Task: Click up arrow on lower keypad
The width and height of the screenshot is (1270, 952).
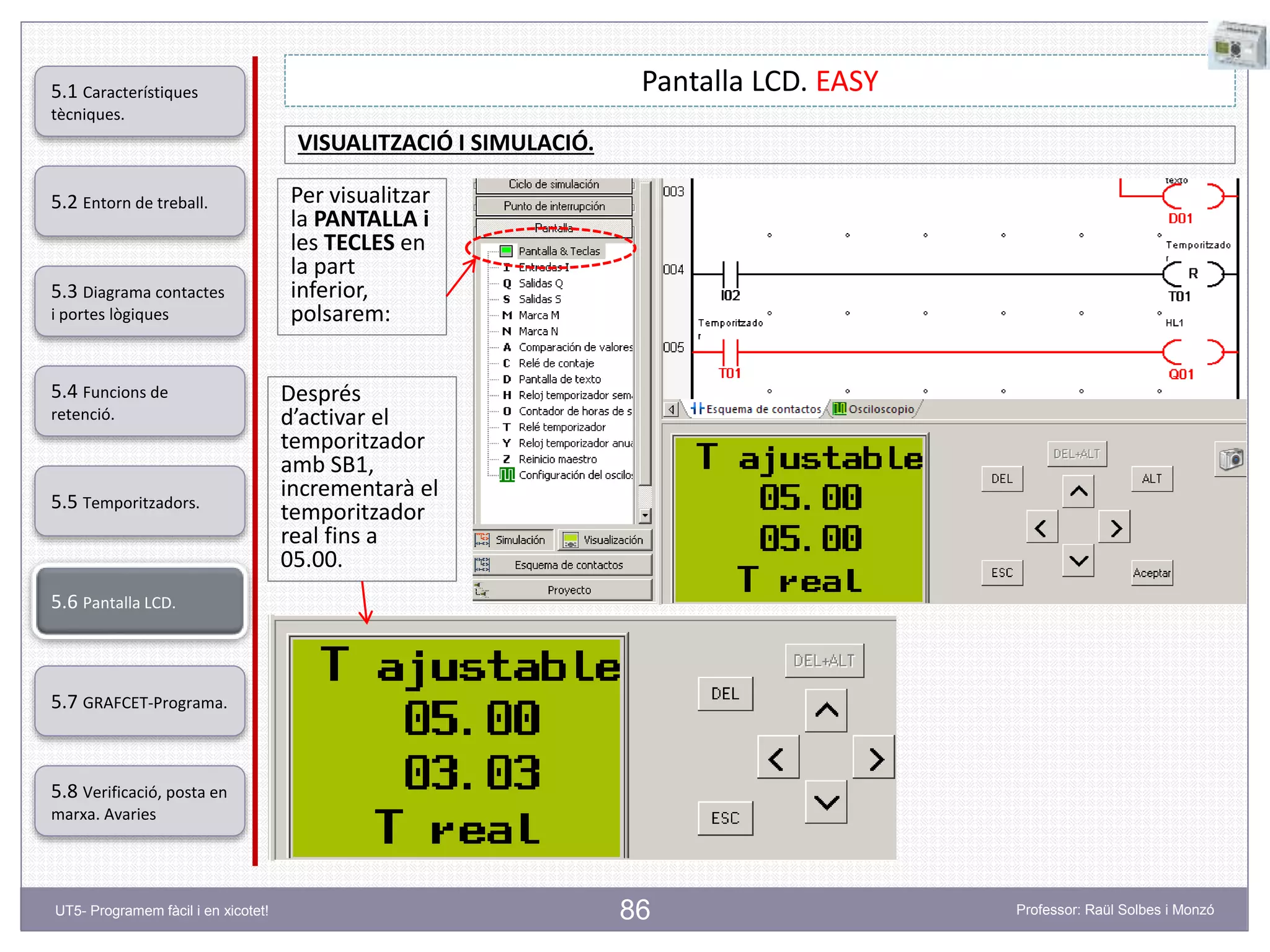Action: [x=826, y=710]
